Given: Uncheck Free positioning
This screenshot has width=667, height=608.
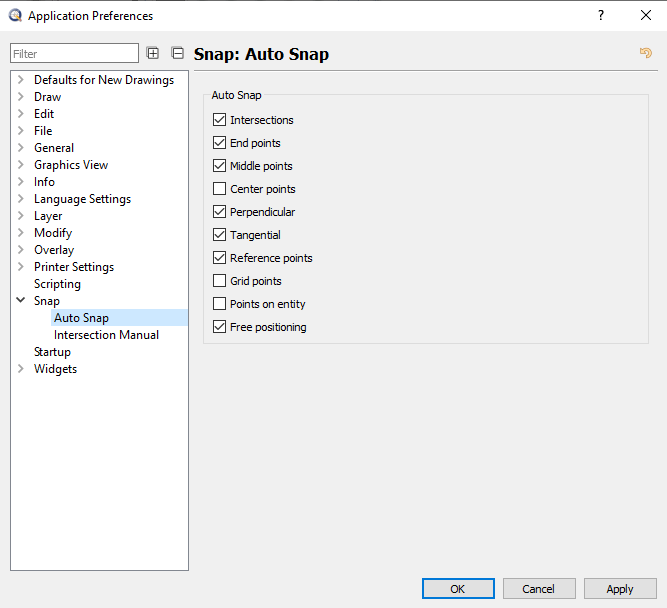Looking at the screenshot, I should [x=219, y=327].
